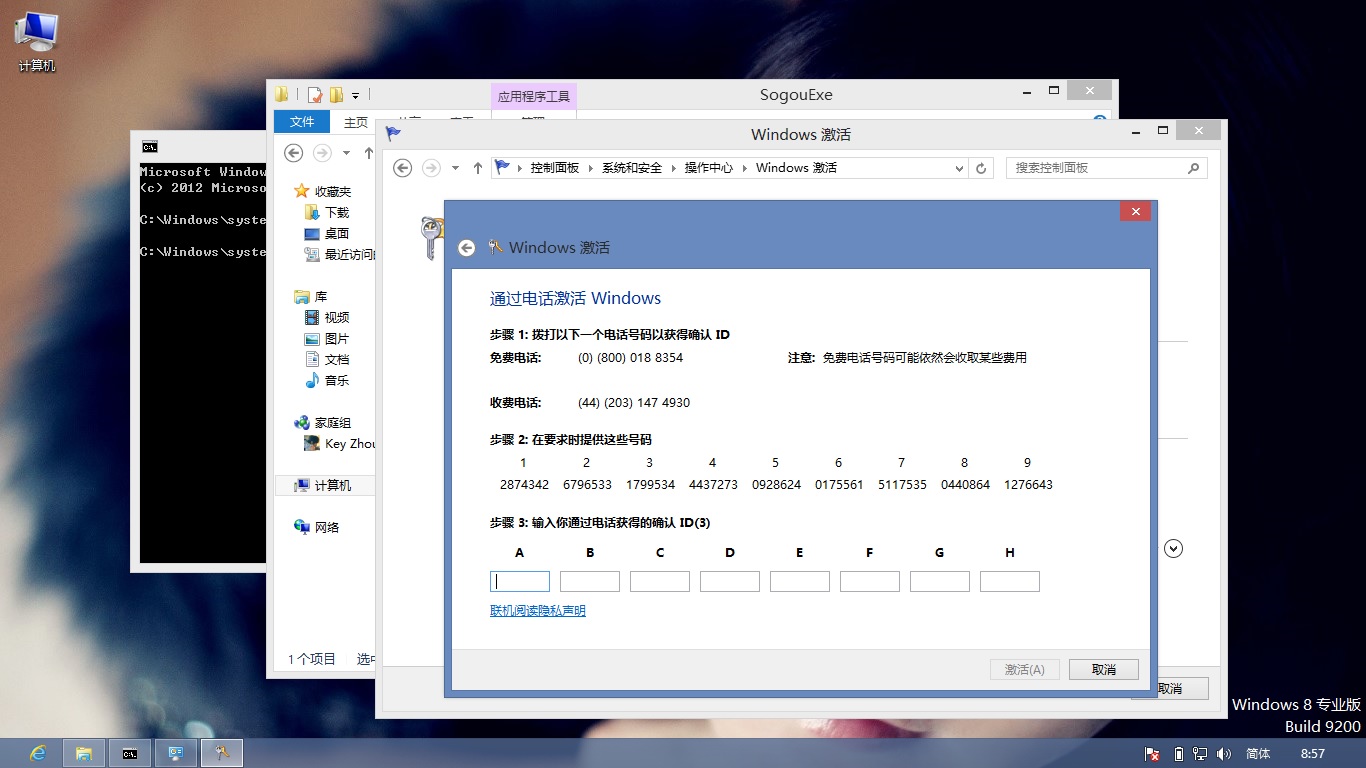Image resolution: width=1366 pixels, height=768 pixels.
Task: Select 网络 in the Explorer navigation pane
Action: (x=317, y=527)
